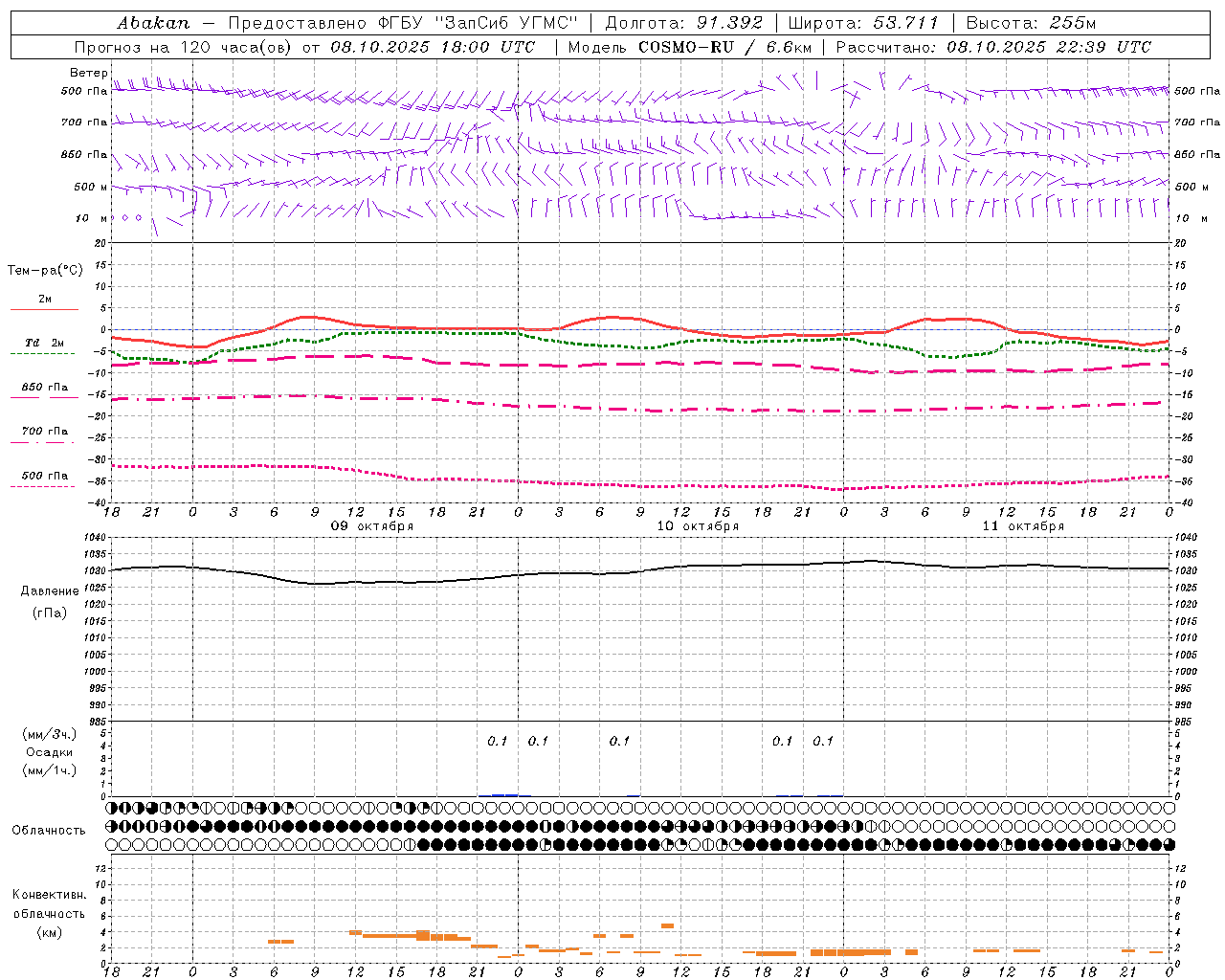This screenshot has height=980, width=1225.
Task: Click the 10 м wind level label on the left
Action: click(x=91, y=218)
